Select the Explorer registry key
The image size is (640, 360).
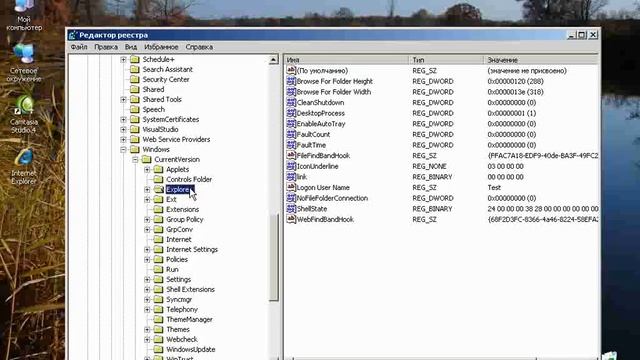[179, 189]
